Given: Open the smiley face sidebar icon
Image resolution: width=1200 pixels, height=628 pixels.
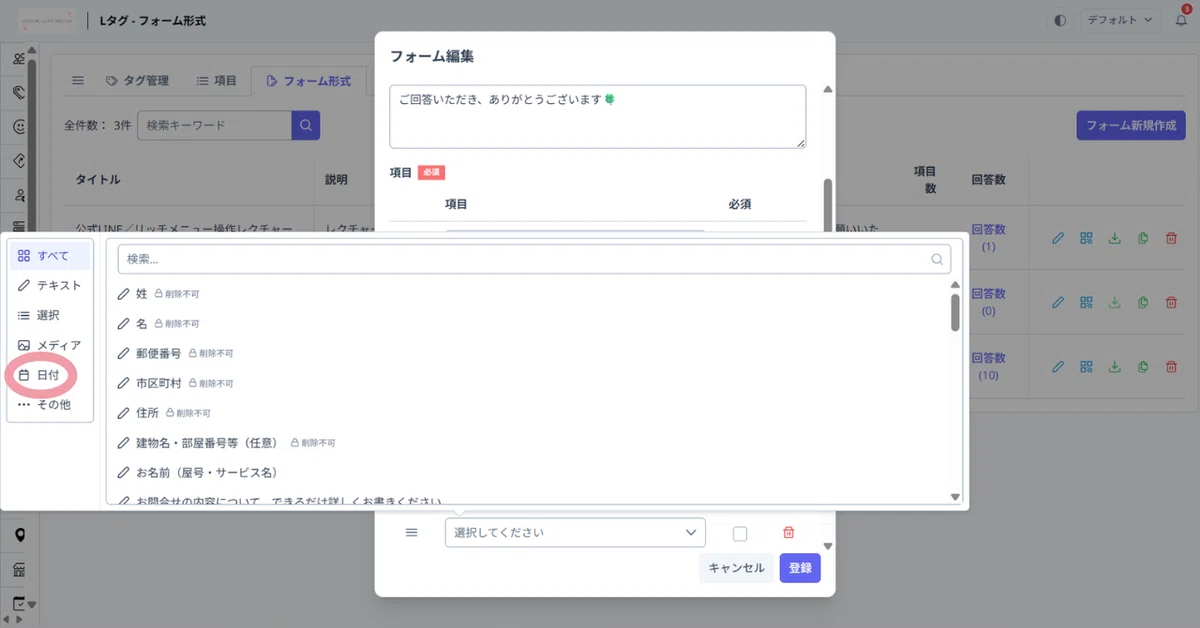Looking at the screenshot, I should (x=19, y=126).
